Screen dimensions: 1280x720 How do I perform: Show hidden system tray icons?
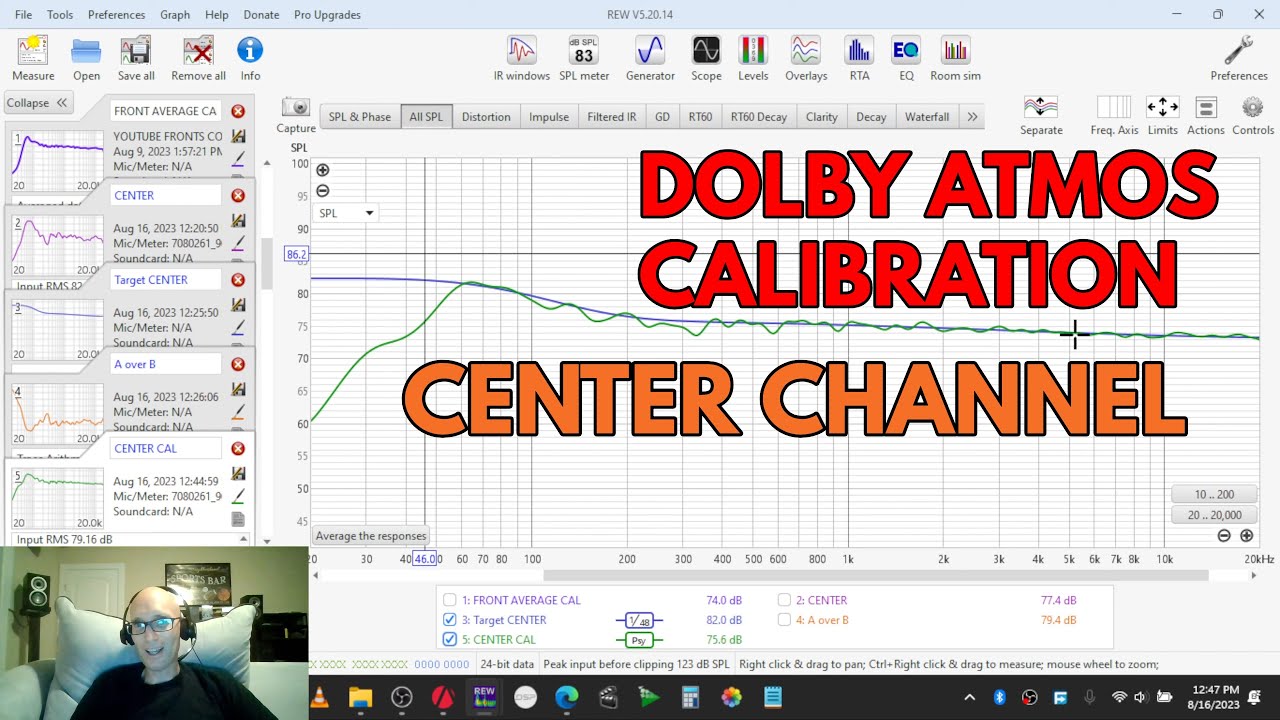pyautogui.click(x=969, y=697)
